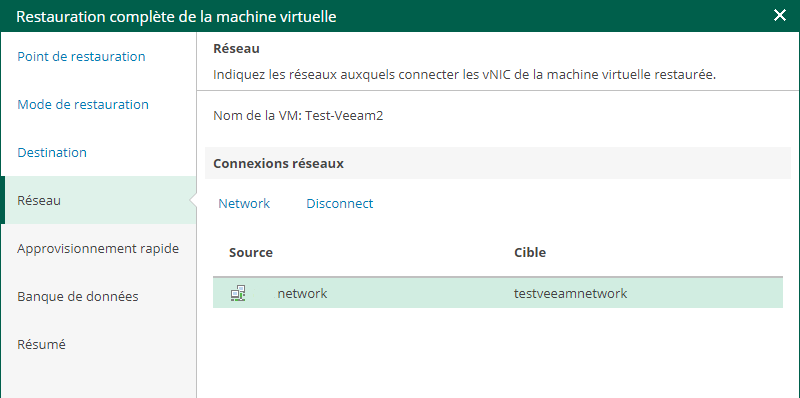Click the bold Réseau heading in main panel
The image size is (800, 398).
236,48
